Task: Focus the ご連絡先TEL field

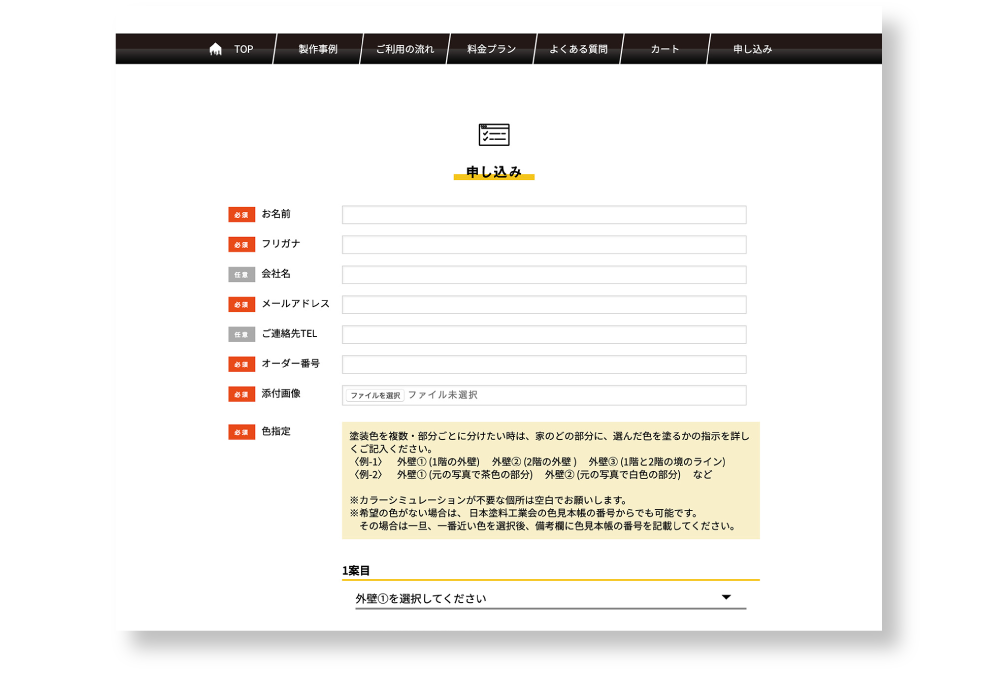Action: 544,335
